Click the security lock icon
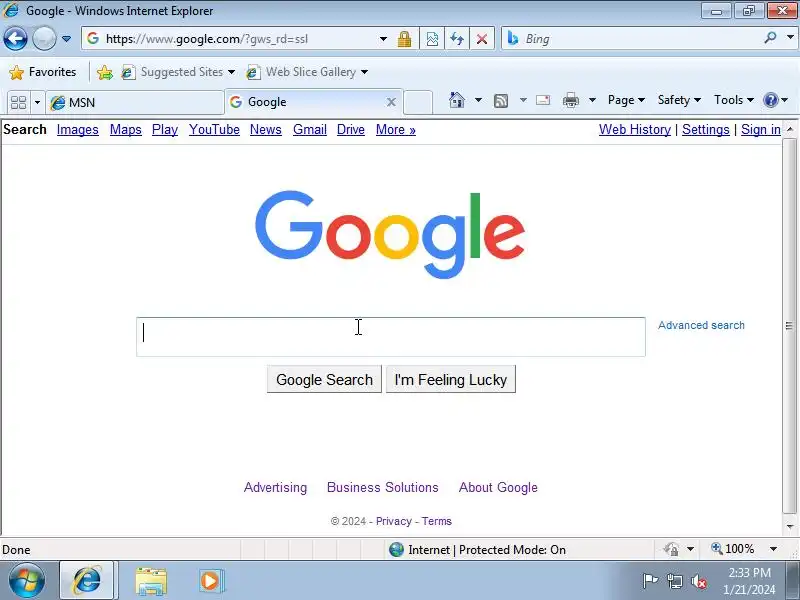The image size is (800, 600). point(404,39)
